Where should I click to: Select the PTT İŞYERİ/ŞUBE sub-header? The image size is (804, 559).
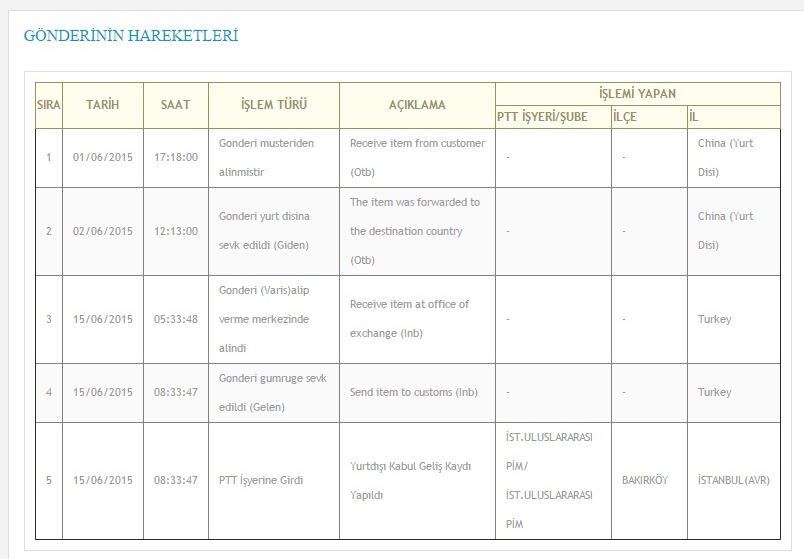click(x=553, y=117)
